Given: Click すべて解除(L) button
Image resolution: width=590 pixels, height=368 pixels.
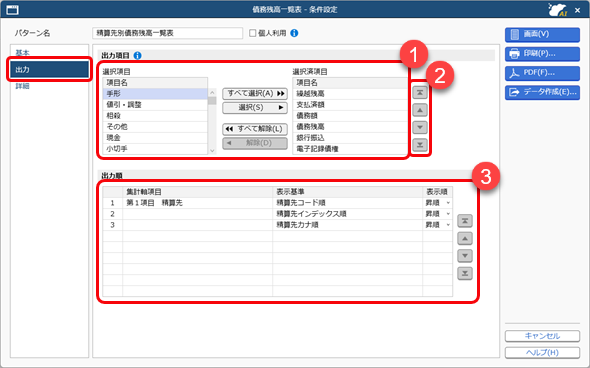Looking at the screenshot, I should coord(255,129).
